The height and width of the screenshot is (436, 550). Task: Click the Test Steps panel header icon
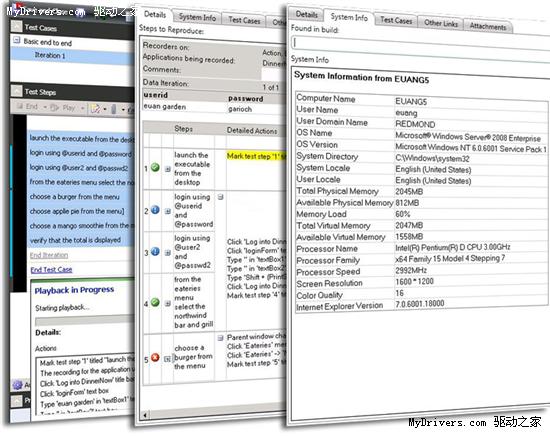point(16,91)
